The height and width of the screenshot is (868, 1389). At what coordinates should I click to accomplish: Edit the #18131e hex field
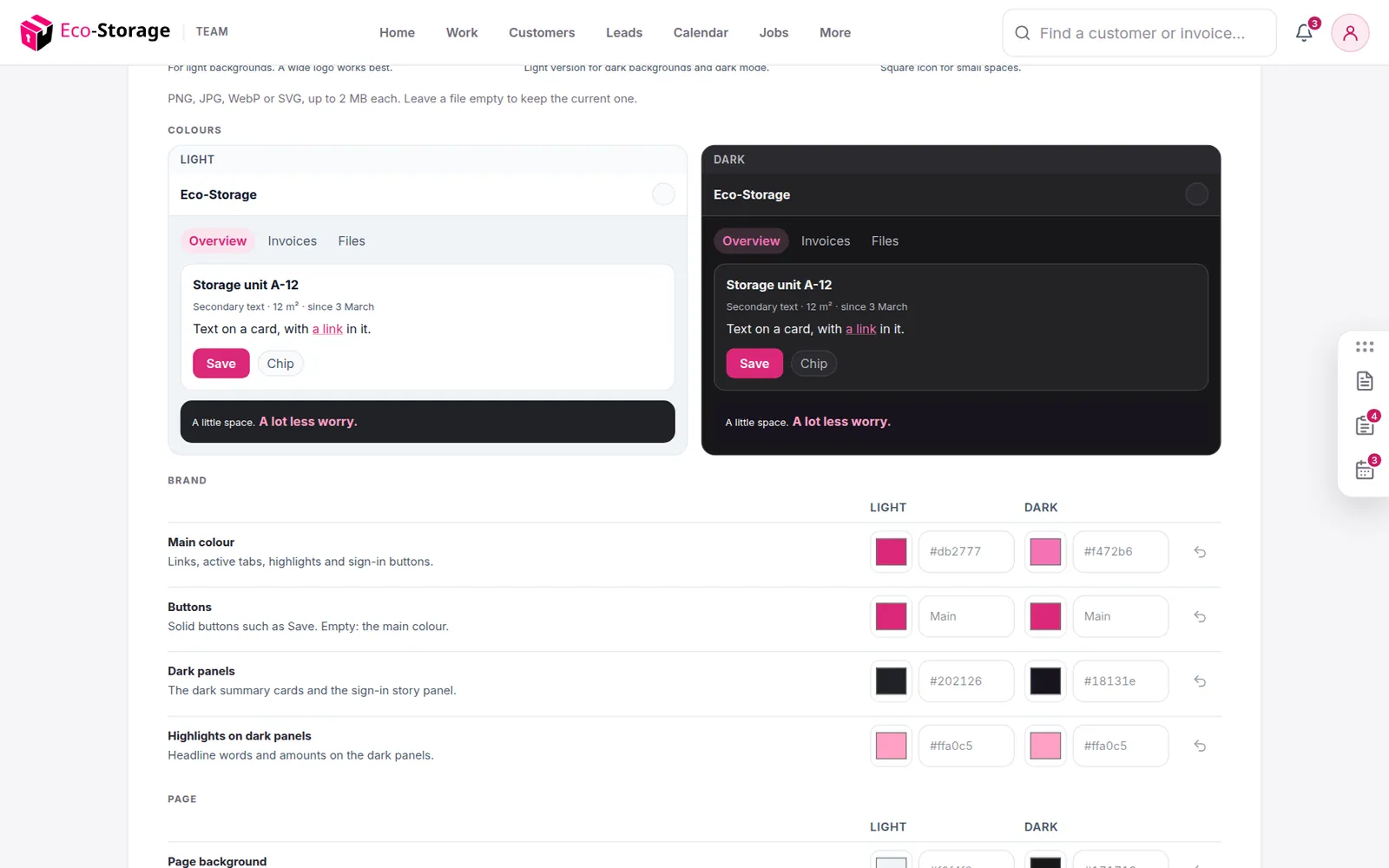pyautogui.click(x=1121, y=681)
